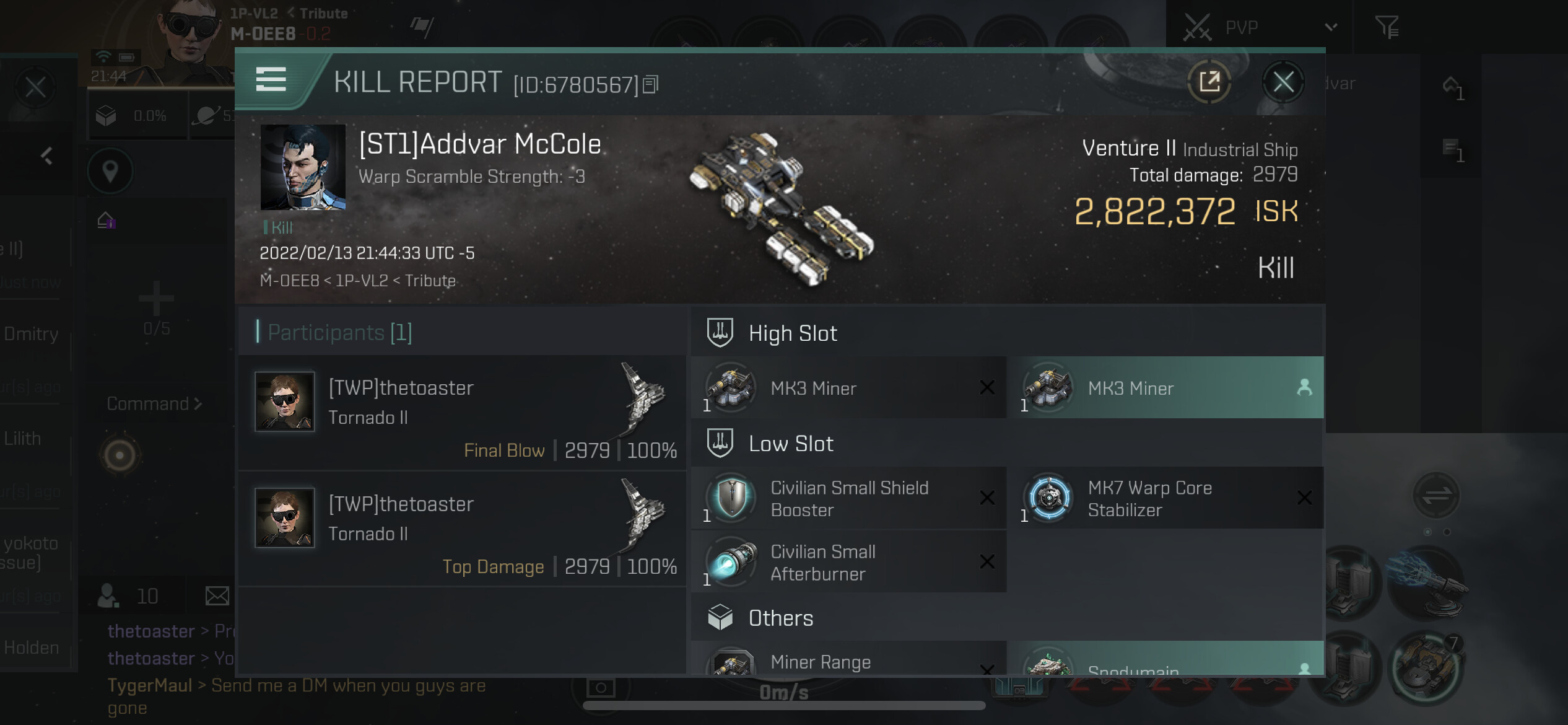Copy the kill report ID
The height and width of the screenshot is (725, 1568).
coord(650,84)
